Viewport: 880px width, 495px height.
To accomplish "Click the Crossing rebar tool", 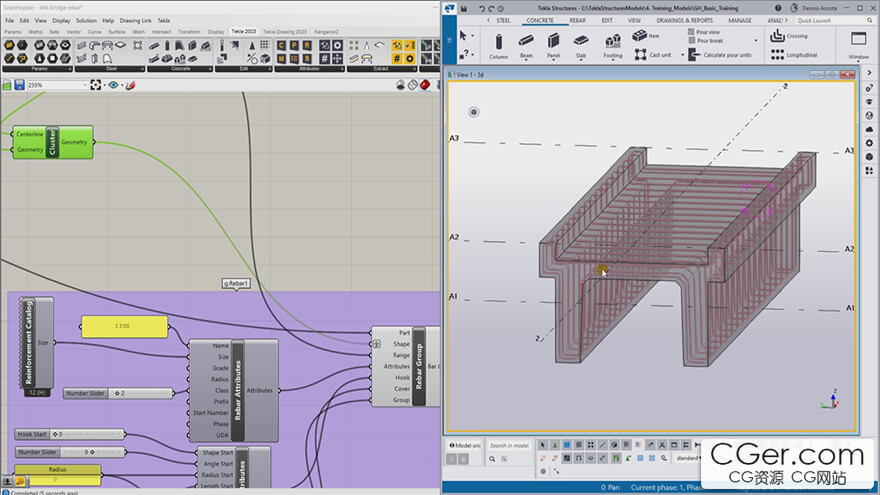I will point(789,36).
